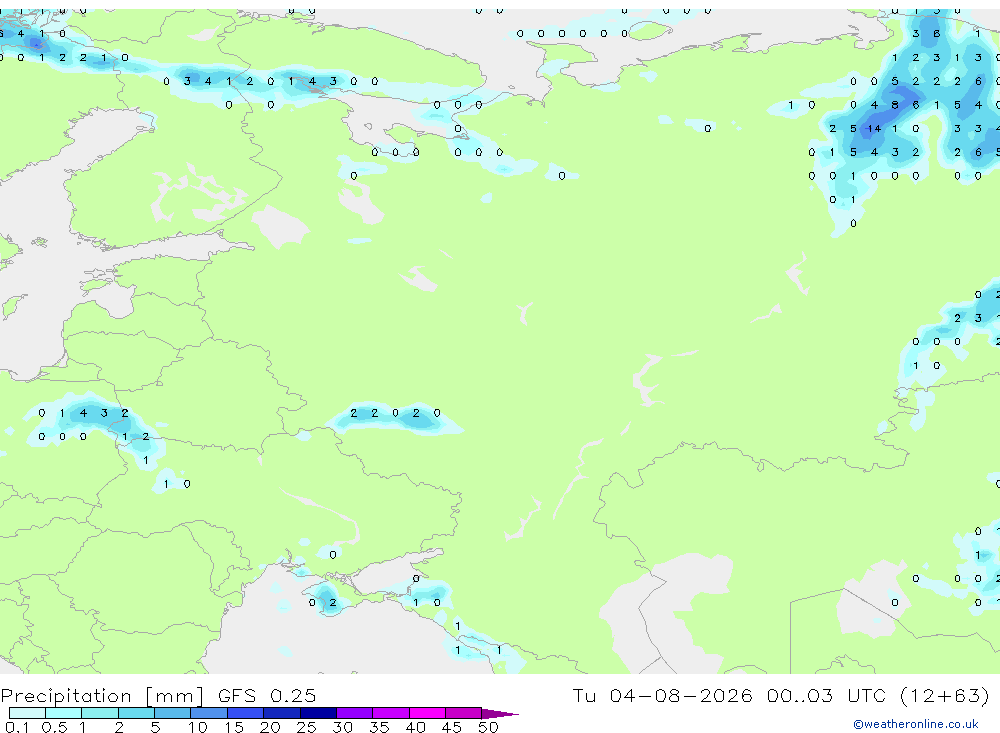Click the legend label '10'
The height and width of the screenshot is (733, 1000).
coord(198,727)
